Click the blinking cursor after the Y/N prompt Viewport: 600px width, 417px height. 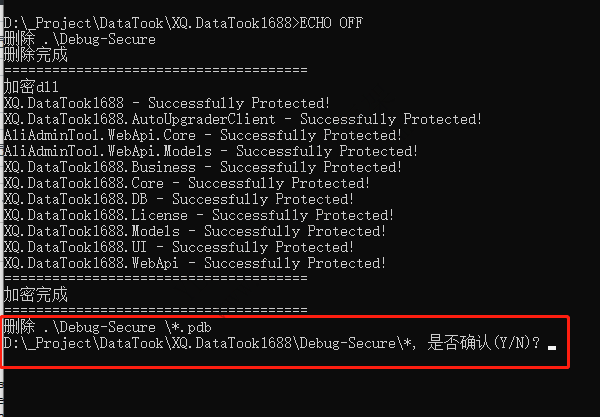(551, 348)
